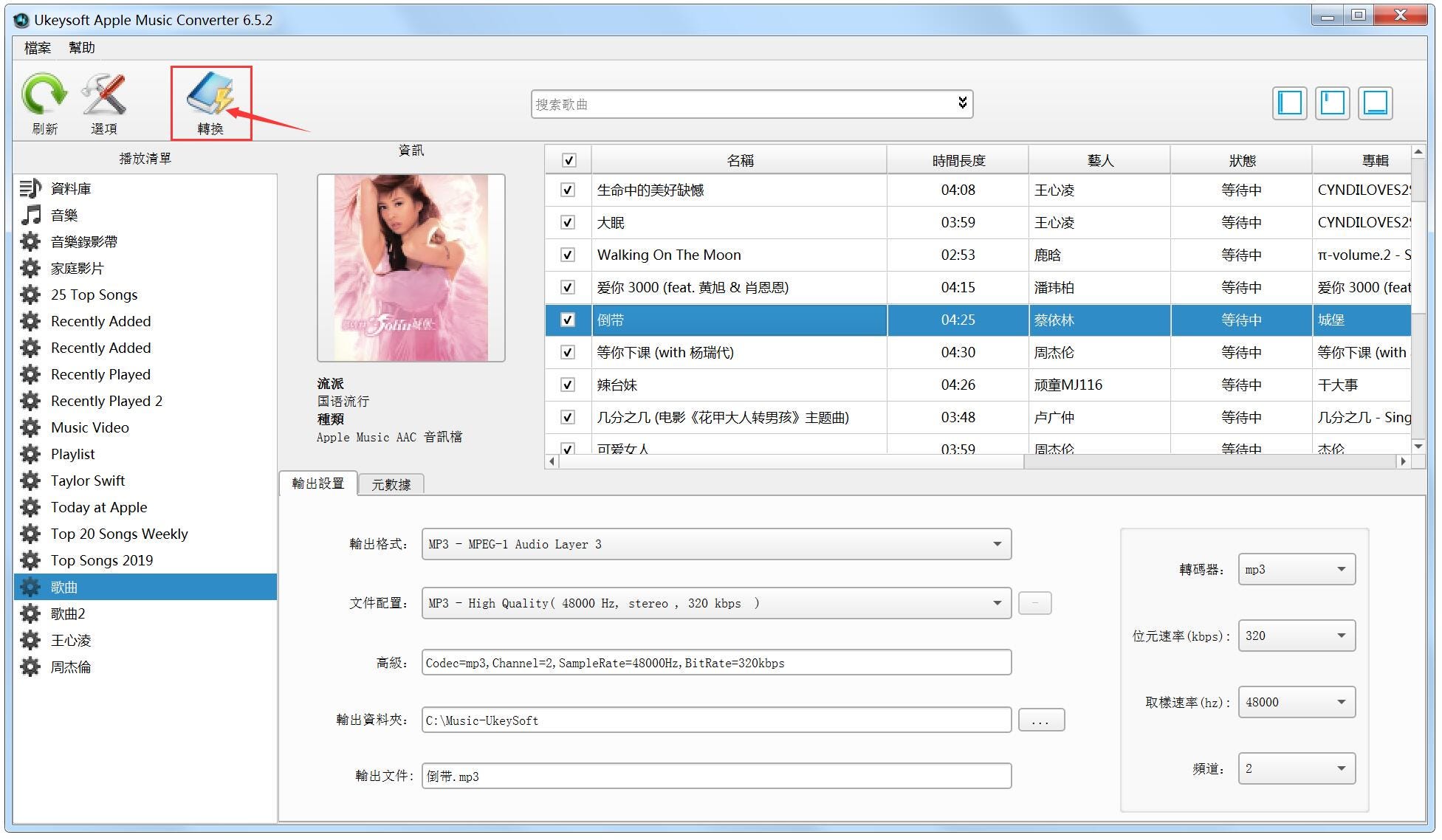Switch to 元數據 tab
Image resolution: width=1442 pixels, height=840 pixels.
click(391, 484)
